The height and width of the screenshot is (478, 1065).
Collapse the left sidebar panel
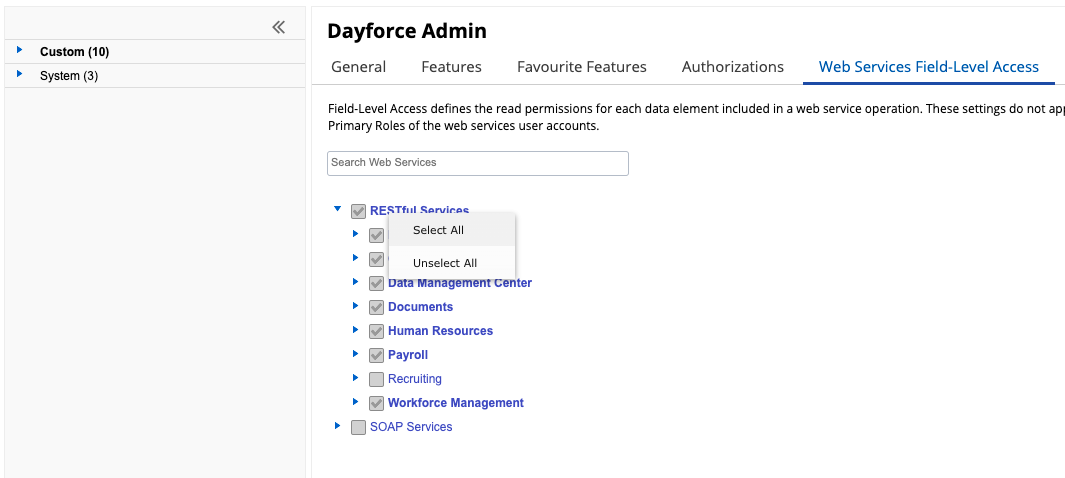click(279, 27)
